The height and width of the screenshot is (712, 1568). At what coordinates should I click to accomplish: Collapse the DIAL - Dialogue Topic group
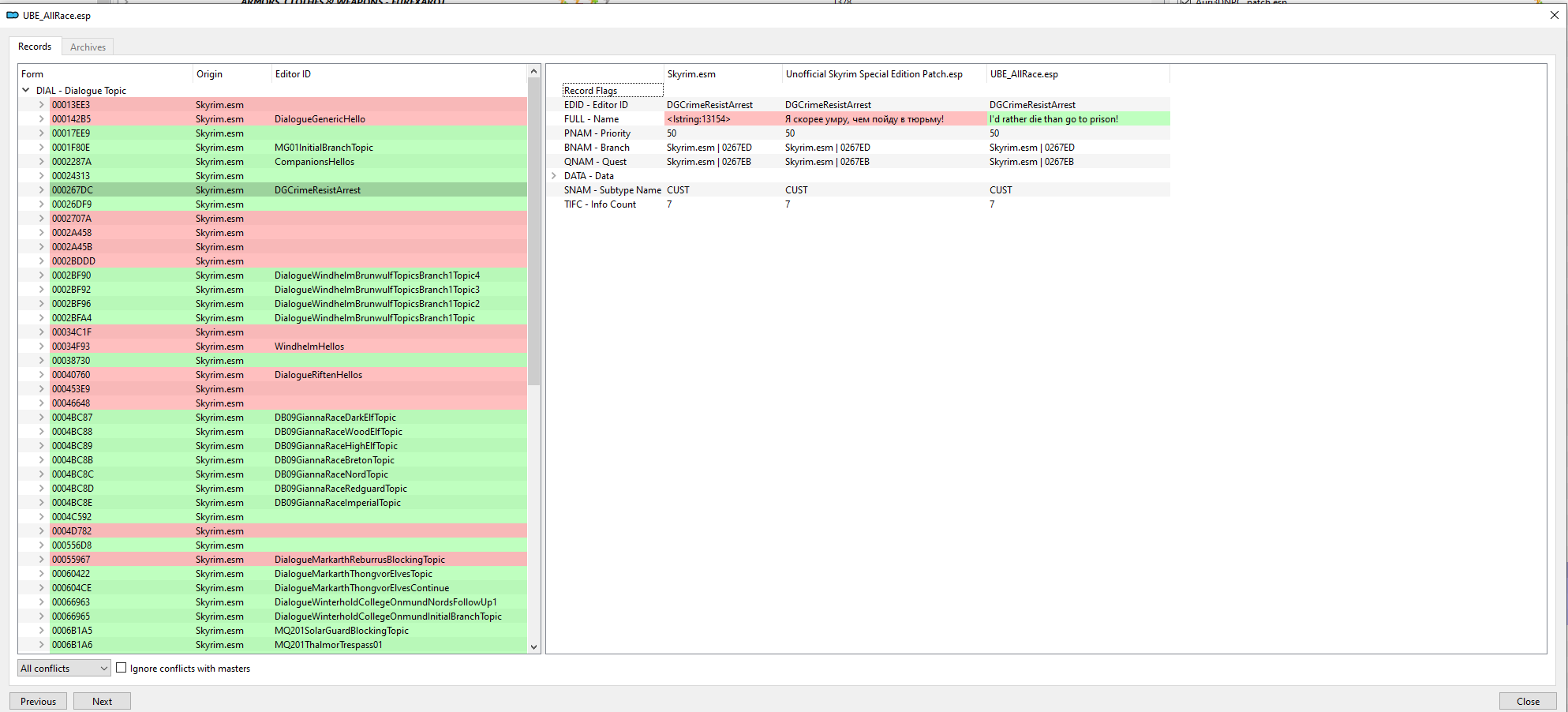point(26,91)
